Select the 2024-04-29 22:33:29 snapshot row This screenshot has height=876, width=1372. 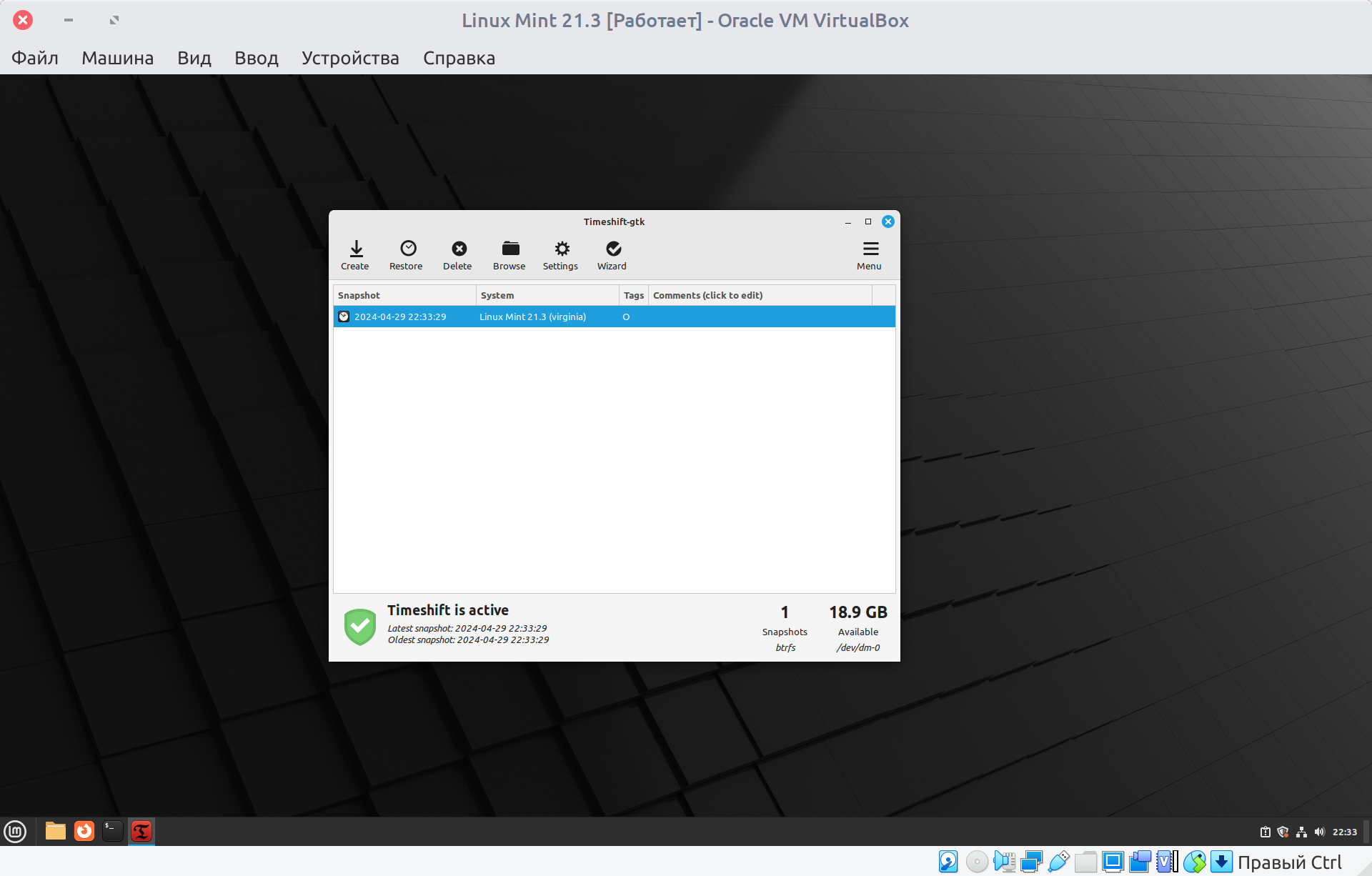click(400, 317)
